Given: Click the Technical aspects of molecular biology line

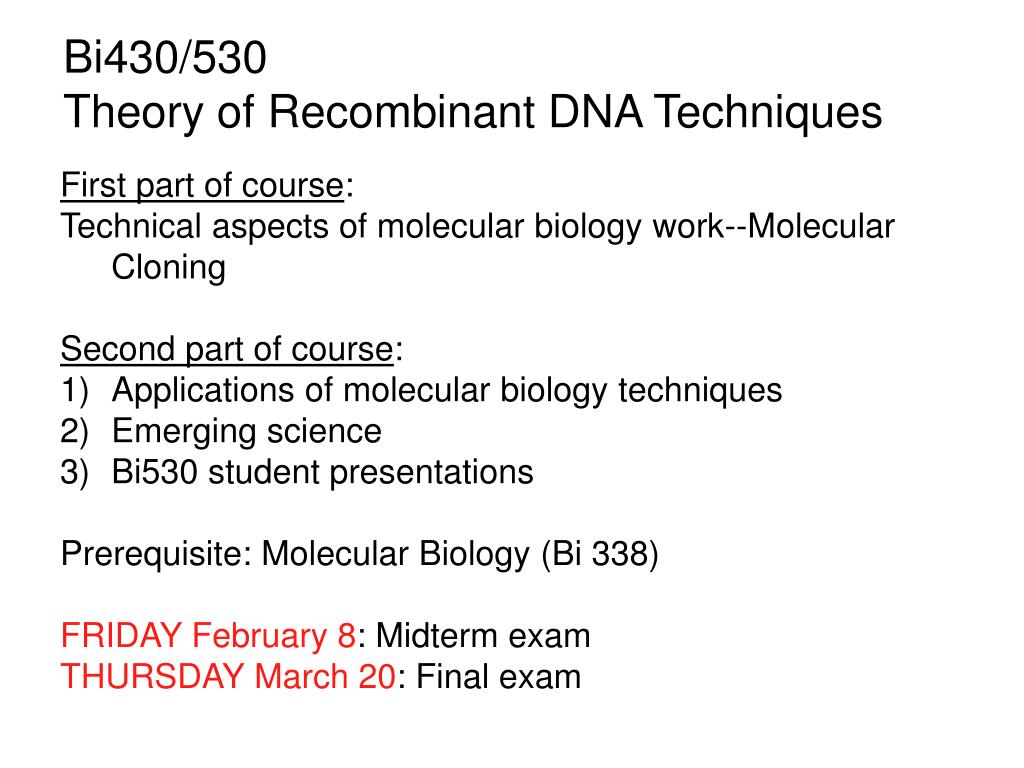Looking at the screenshot, I should coord(477,227).
